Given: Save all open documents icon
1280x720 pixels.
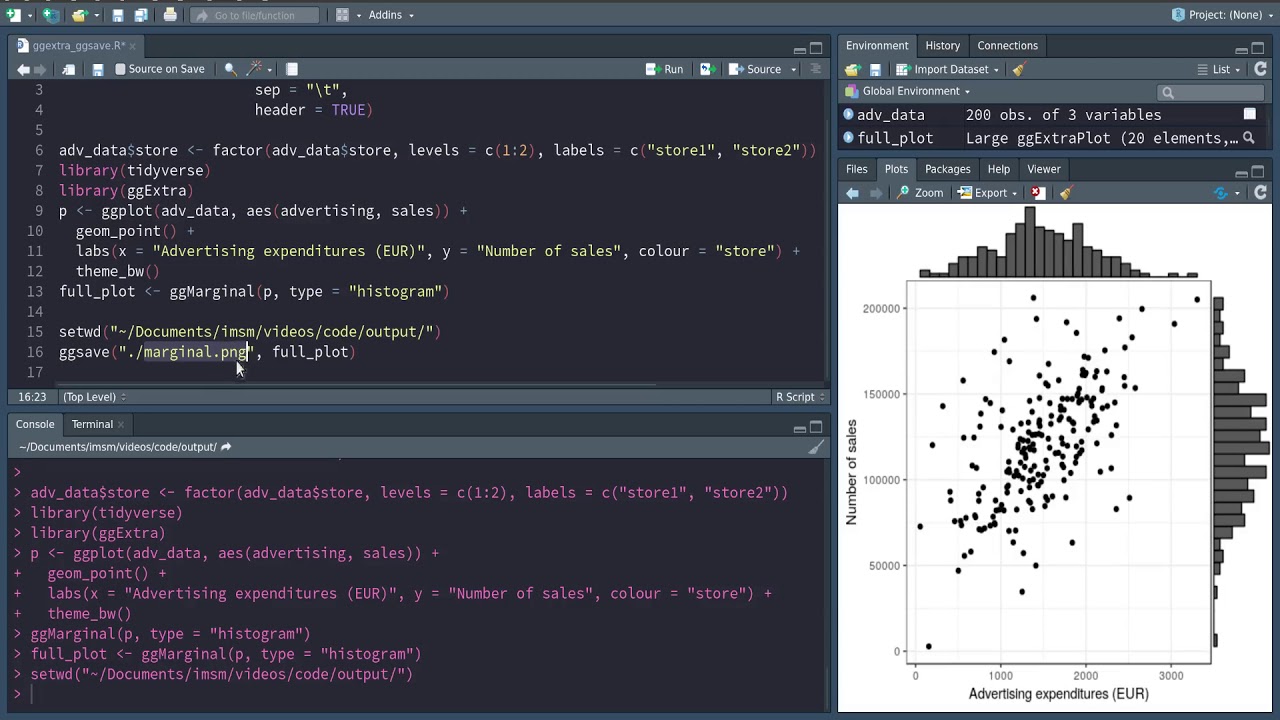Looking at the screenshot, I should click(x=141, y=15).
